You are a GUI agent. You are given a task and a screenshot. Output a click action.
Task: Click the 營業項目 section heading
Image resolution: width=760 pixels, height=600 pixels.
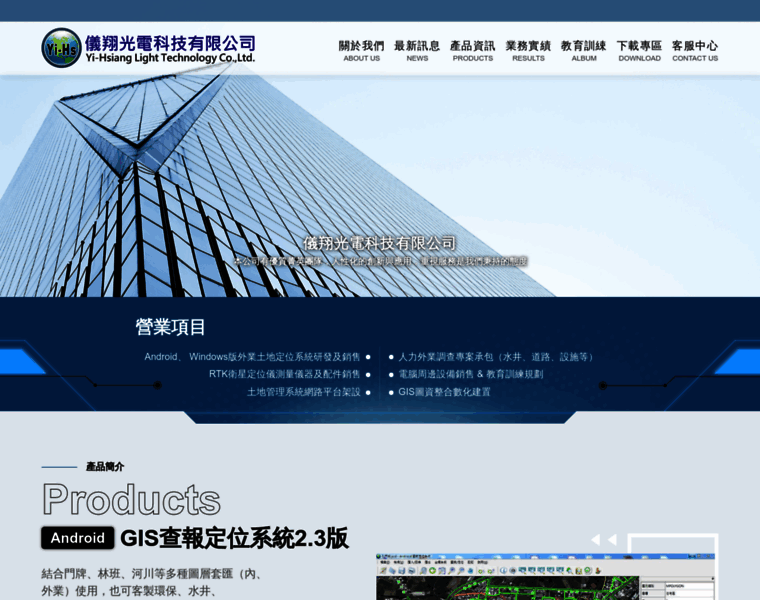click(x=170, y=327)
